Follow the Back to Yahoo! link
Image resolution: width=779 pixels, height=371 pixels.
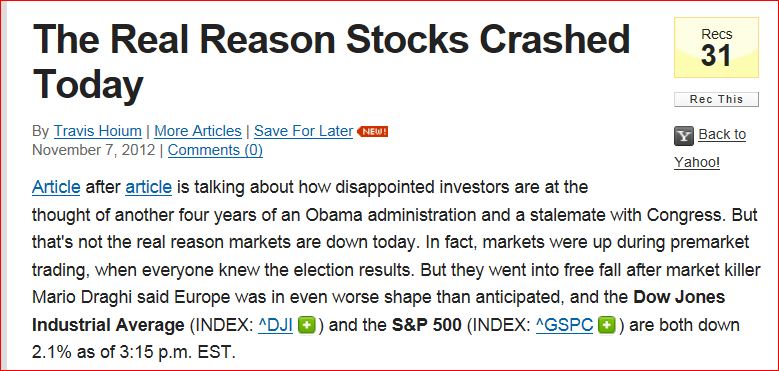pos(710,148)
